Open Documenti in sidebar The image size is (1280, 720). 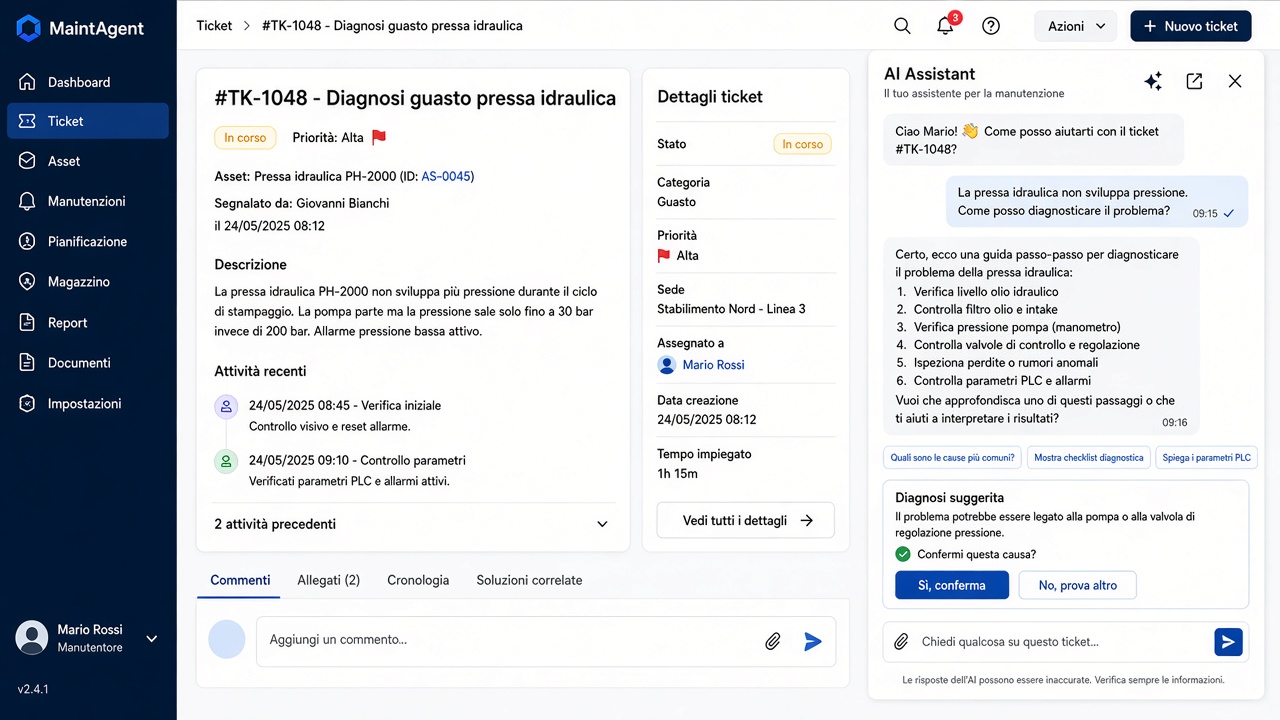(88, 363)
